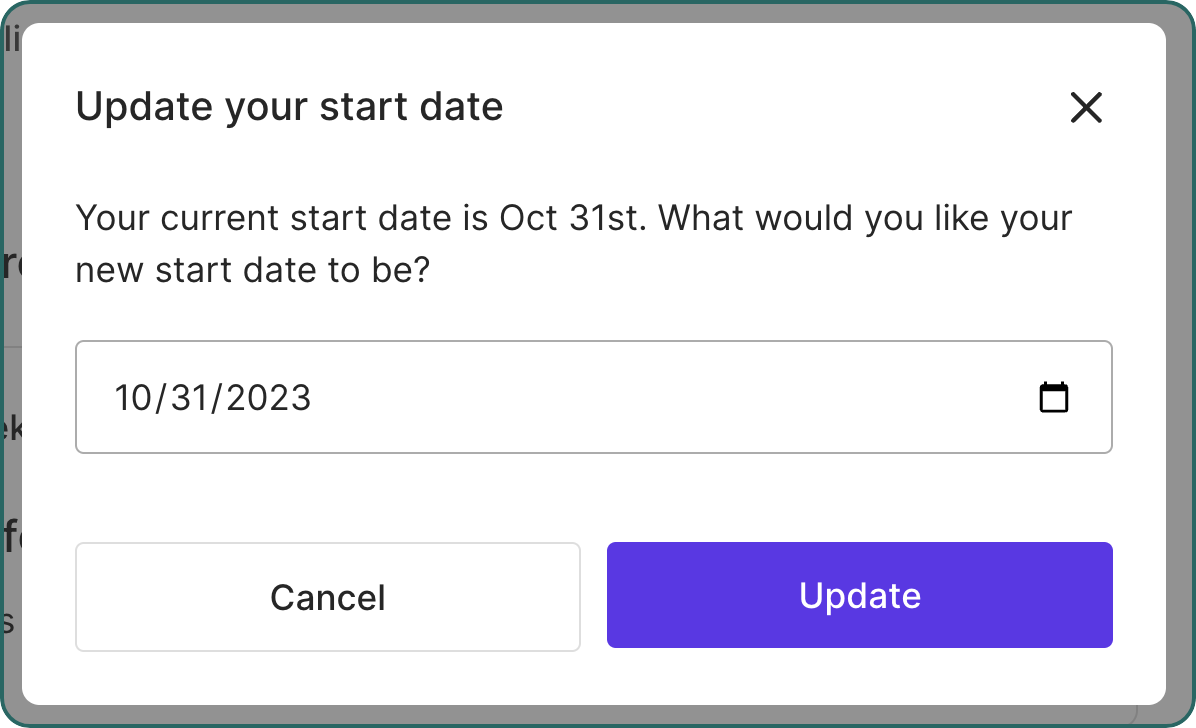Click the dimmed backdrop below the dialog
The height and width of the screenshot is (728, 1196).
pos(598,716)
